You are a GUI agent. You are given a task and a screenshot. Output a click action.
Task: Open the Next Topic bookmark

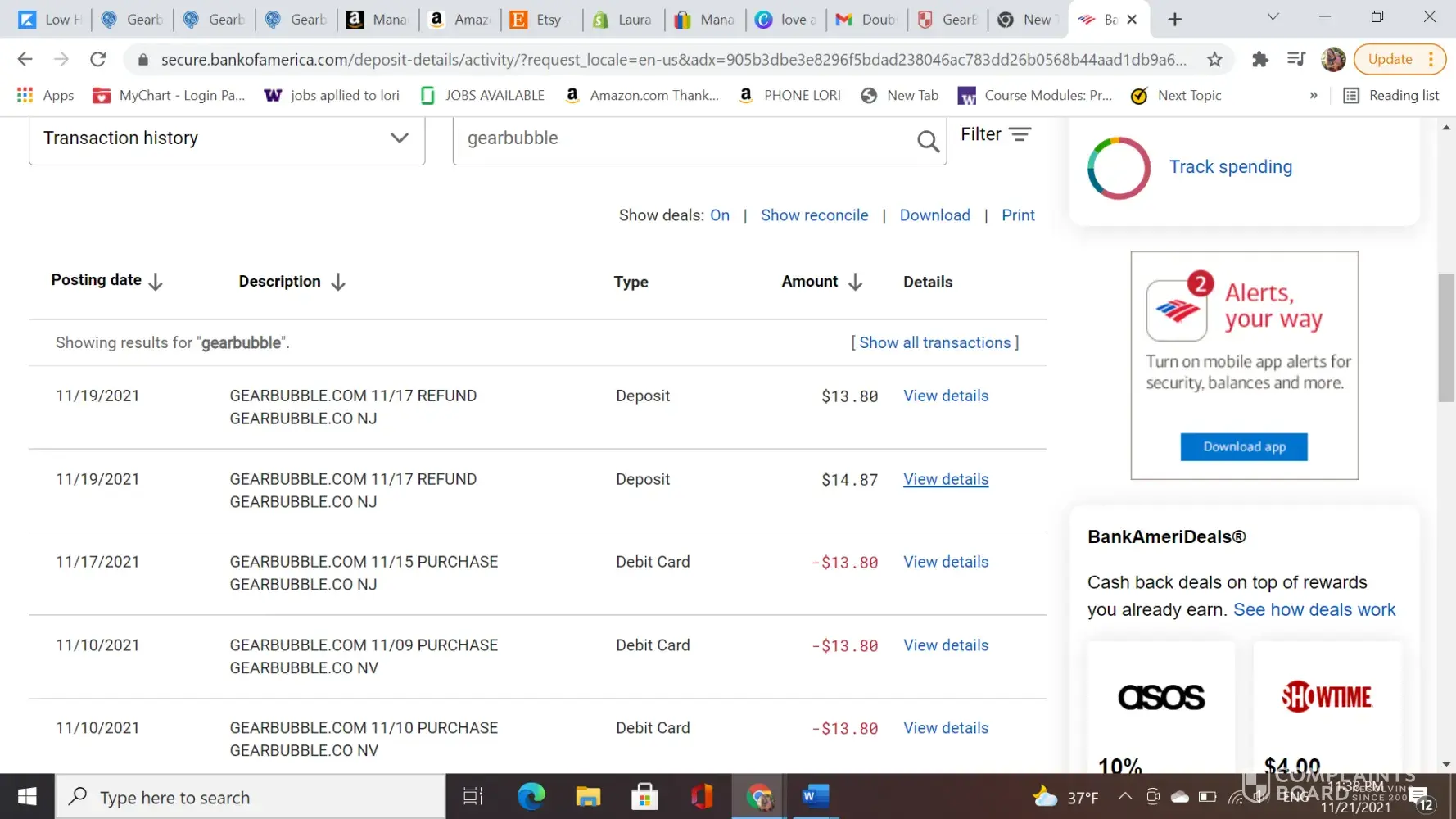pos(1176,96)
